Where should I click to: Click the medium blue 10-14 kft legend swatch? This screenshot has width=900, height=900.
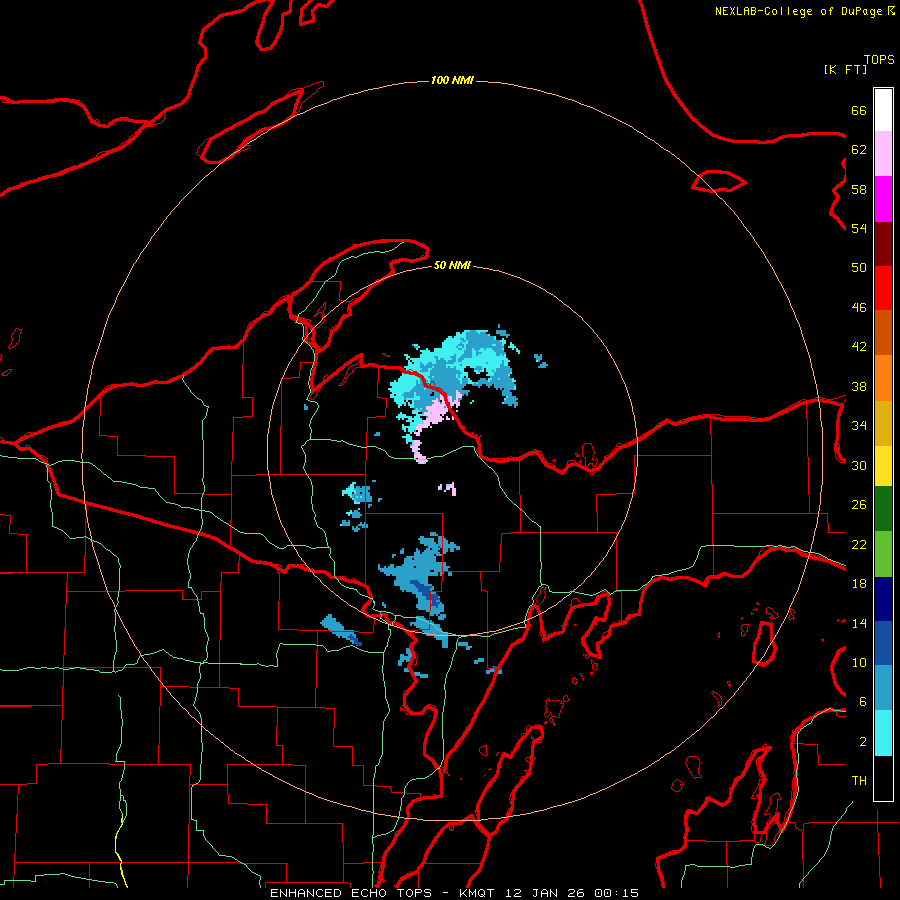coord(883,643)
